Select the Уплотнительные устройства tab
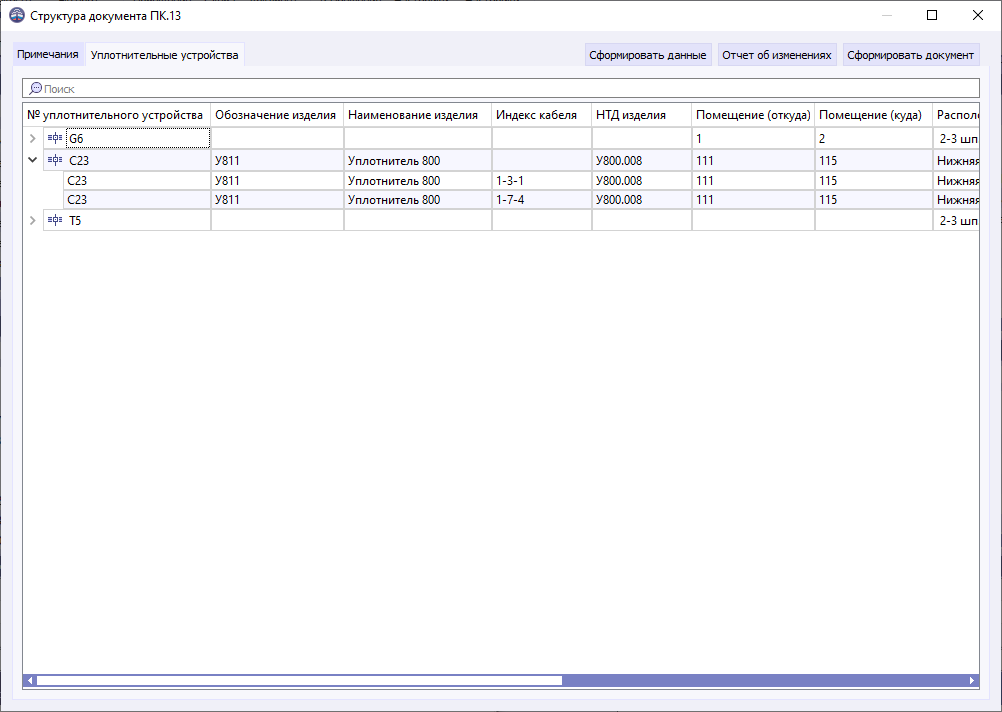Viewport: 1002px width, 712px height. point(164,55)
